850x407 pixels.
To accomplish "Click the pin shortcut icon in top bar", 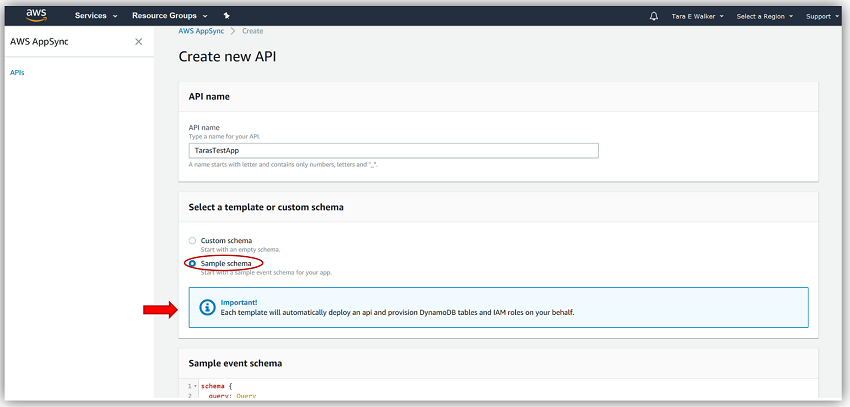I will point(227,16).
